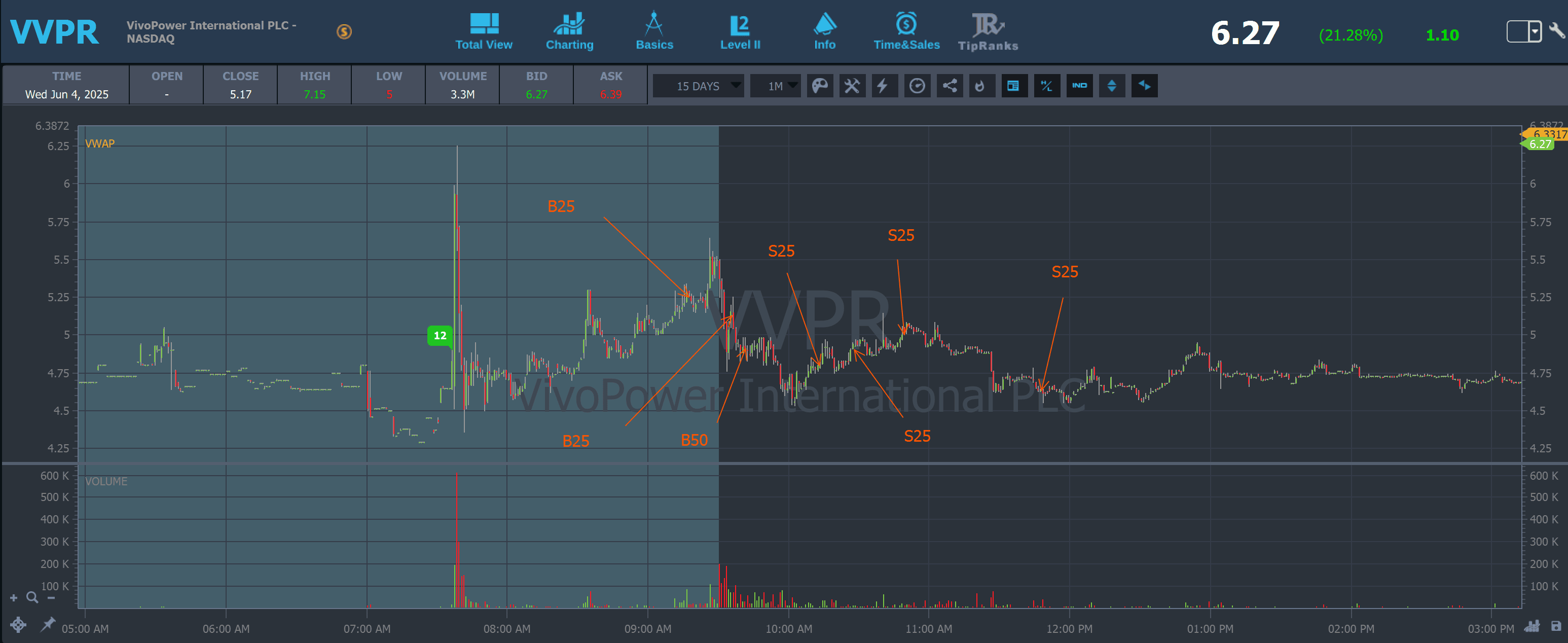
Task: Switch to the Charting tab
Action: pos(569,31)
